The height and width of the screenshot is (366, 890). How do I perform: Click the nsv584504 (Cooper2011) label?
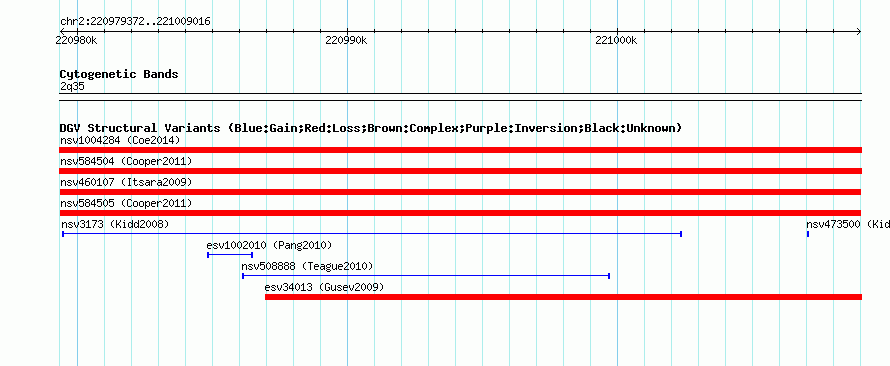click(x=126, y=161)
